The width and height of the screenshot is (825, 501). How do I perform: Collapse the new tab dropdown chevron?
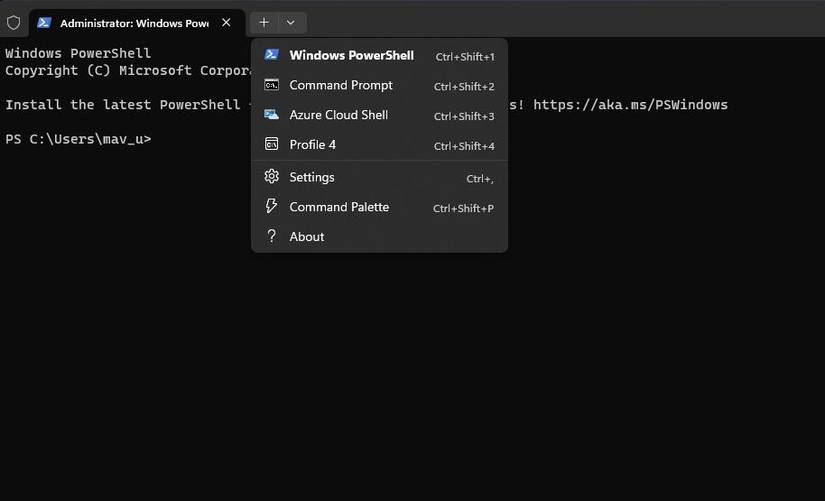[x=290, y=22]
